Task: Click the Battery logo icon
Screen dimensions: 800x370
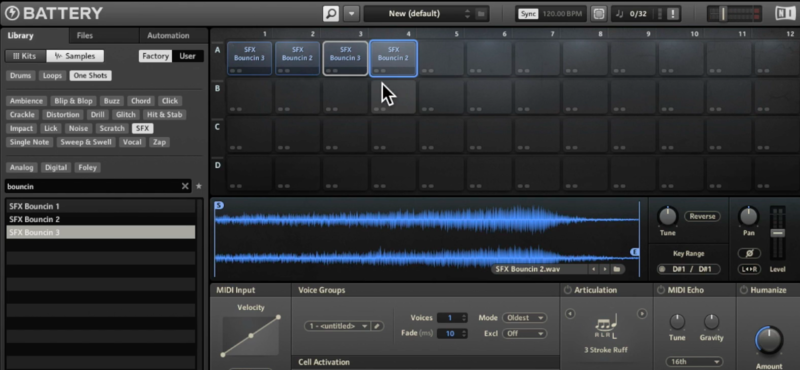Action: [x=11, y=13]
